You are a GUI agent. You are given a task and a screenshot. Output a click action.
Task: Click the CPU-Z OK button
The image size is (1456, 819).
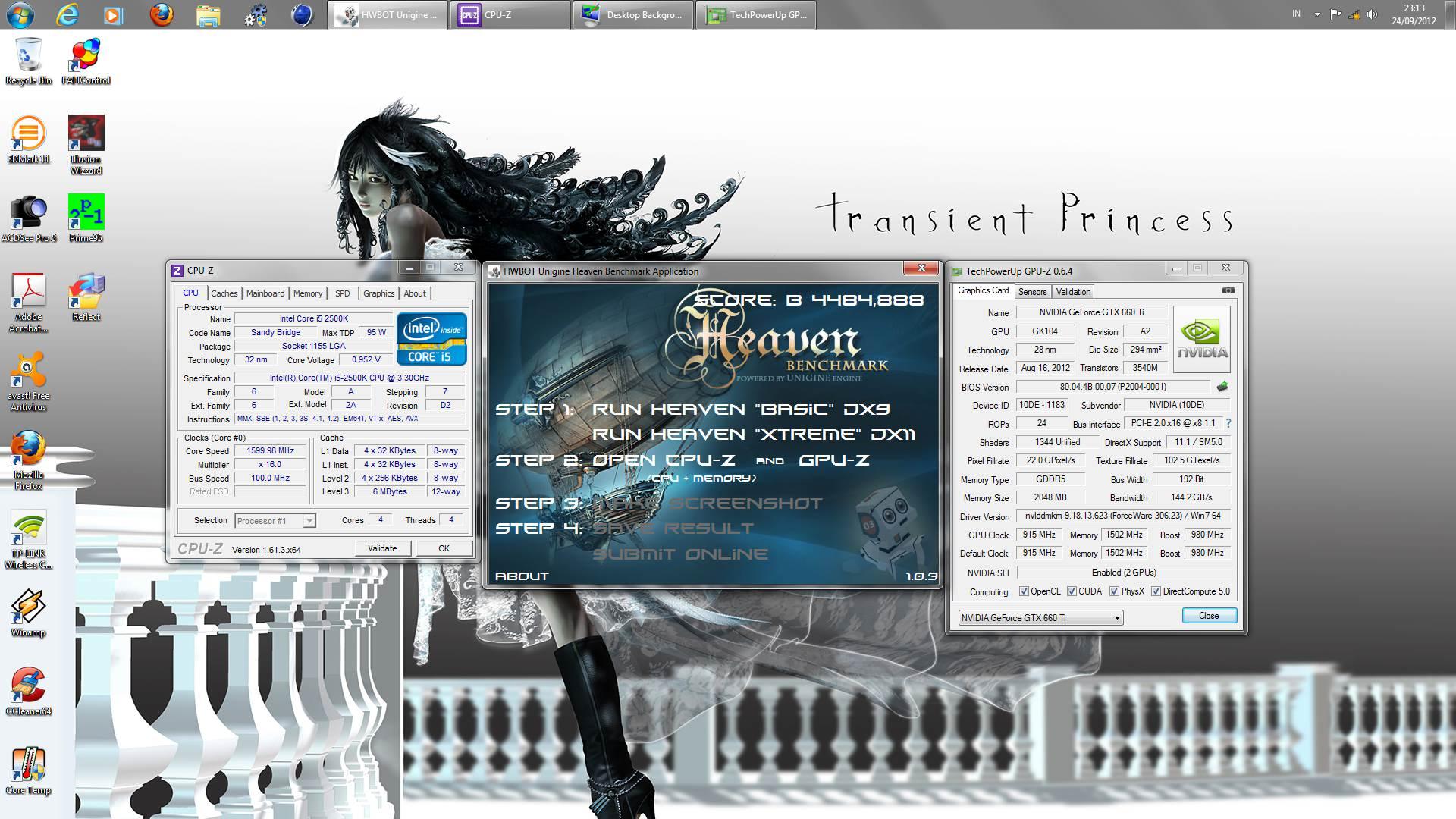(444, 548)
